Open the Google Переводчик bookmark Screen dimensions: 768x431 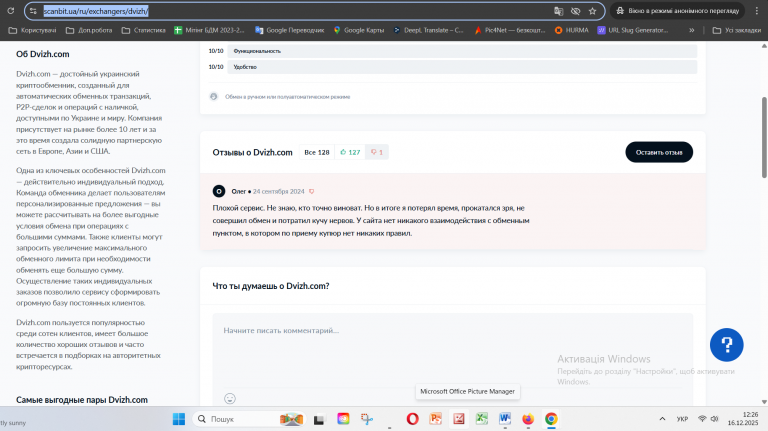tap(289, 30)
